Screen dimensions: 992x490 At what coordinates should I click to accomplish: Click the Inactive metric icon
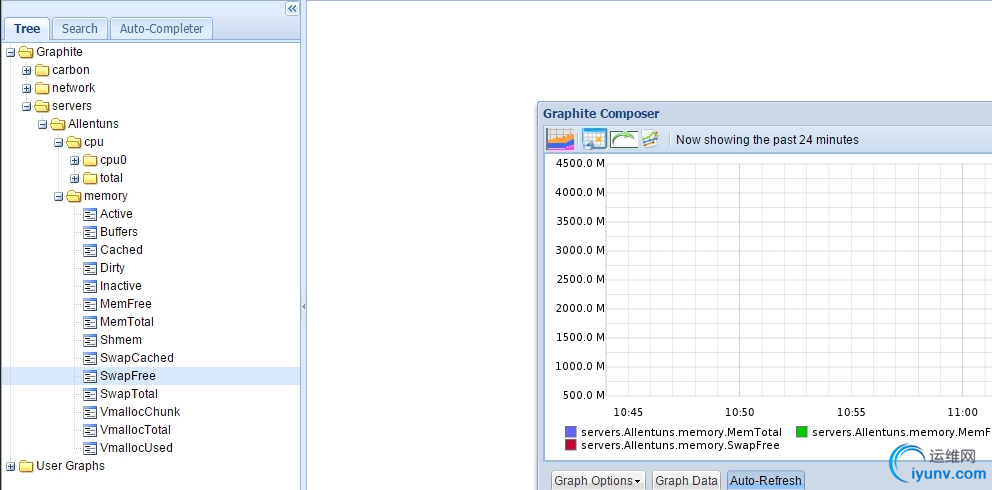click(90, 286)
